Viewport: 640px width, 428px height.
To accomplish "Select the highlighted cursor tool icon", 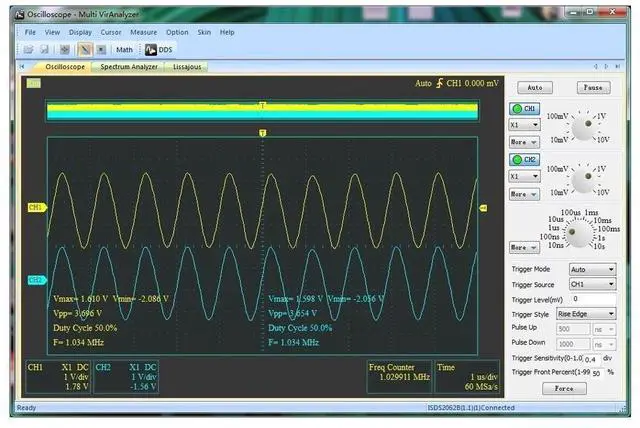I will (x=85, y=48).
